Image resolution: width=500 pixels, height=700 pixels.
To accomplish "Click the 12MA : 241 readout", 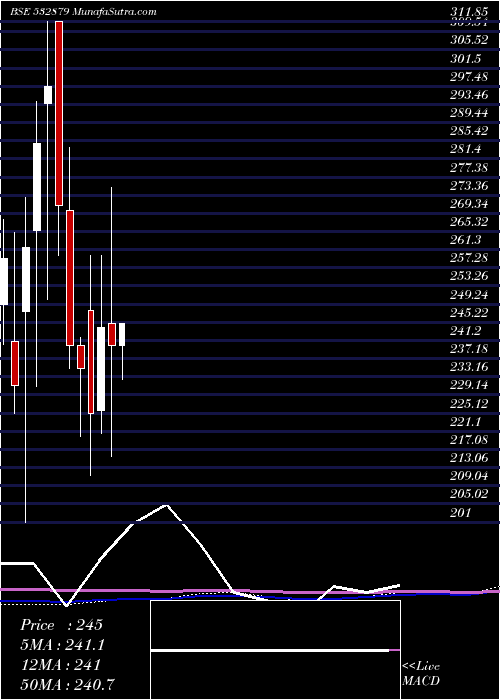I will [x=60, y=665].
